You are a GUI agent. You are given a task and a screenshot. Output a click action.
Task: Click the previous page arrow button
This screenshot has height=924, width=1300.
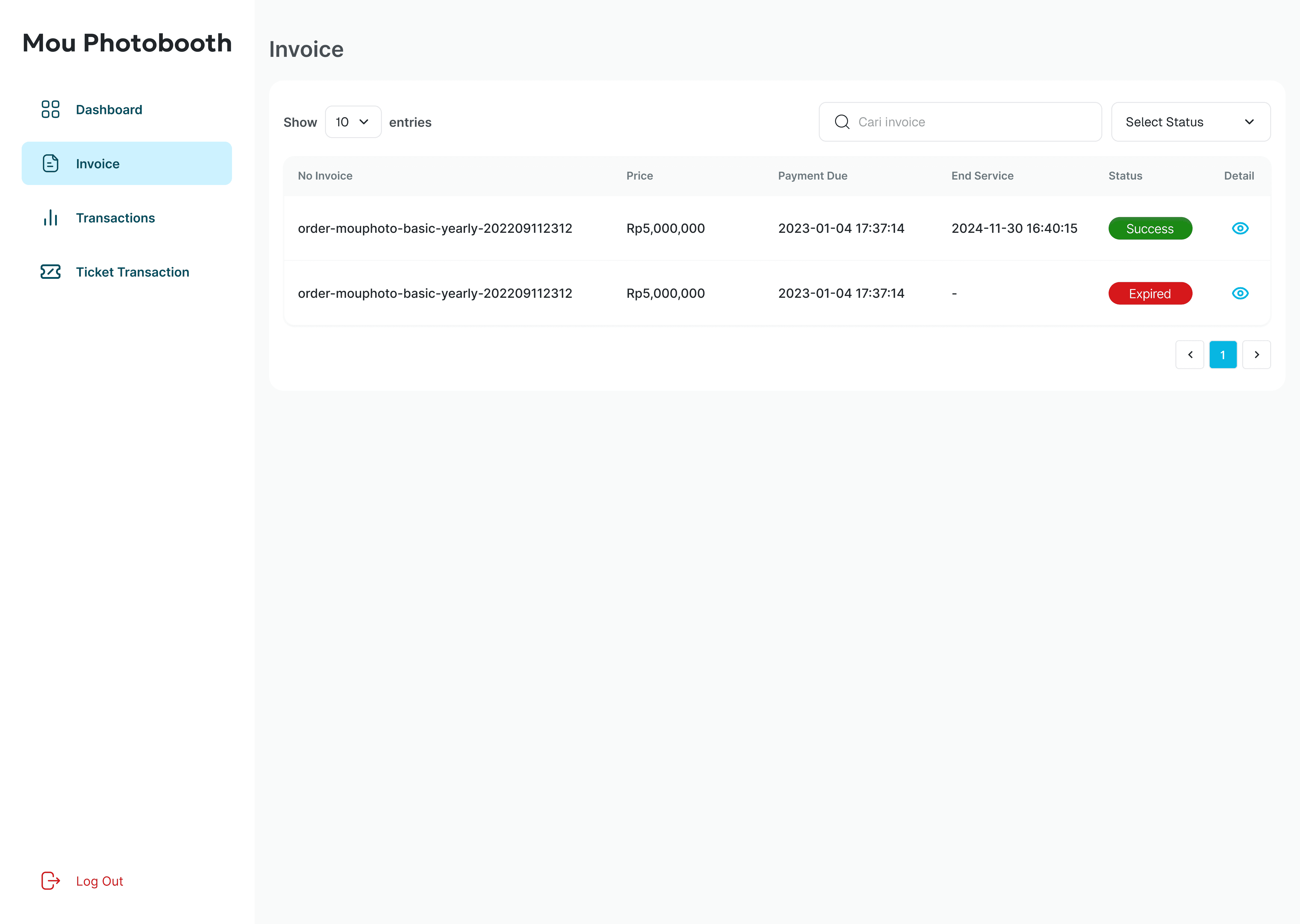[x=1190, y=354]
